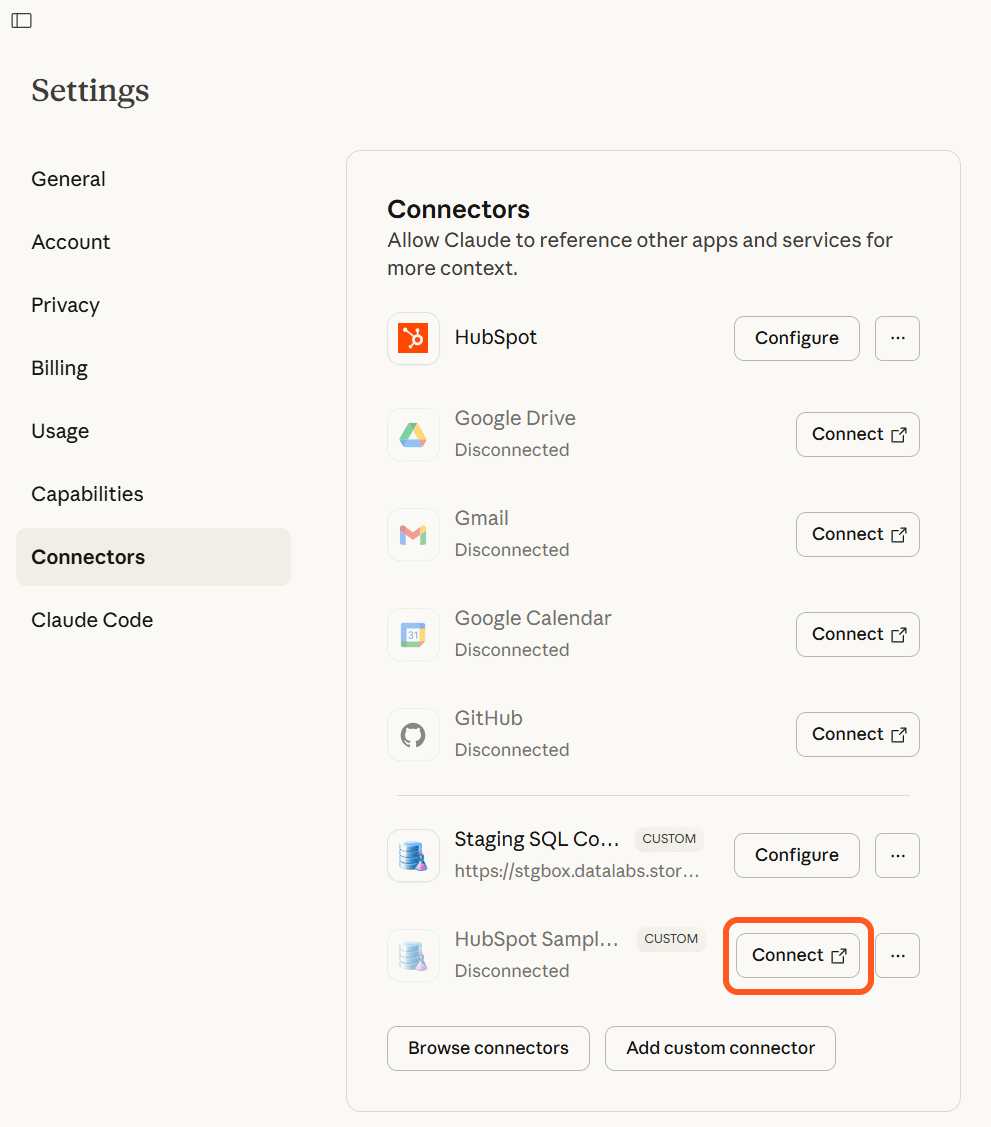This screenshot has height=1127, width=991.
Task: Open the Billing settings page
Action: tap(59, 368)
